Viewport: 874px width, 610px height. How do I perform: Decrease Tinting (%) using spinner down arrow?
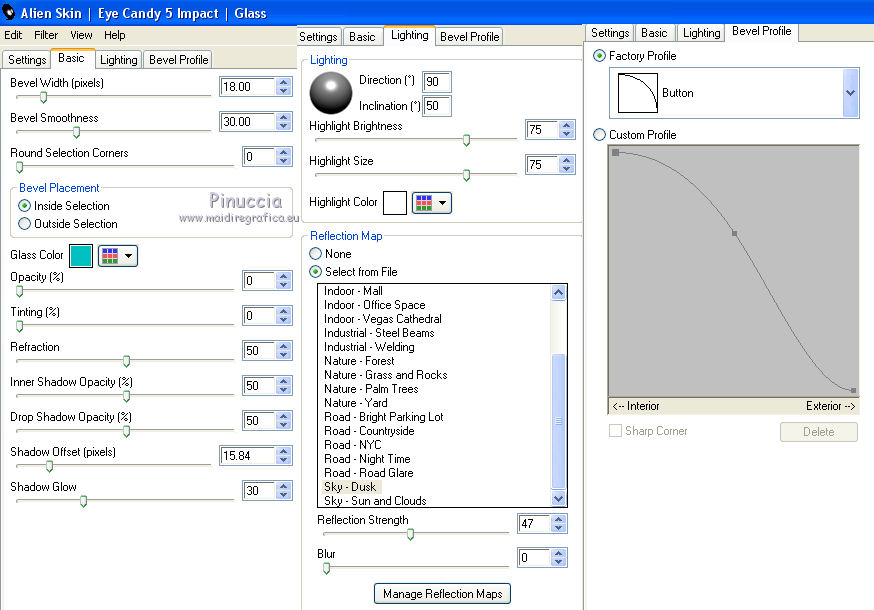click(284, 320)
